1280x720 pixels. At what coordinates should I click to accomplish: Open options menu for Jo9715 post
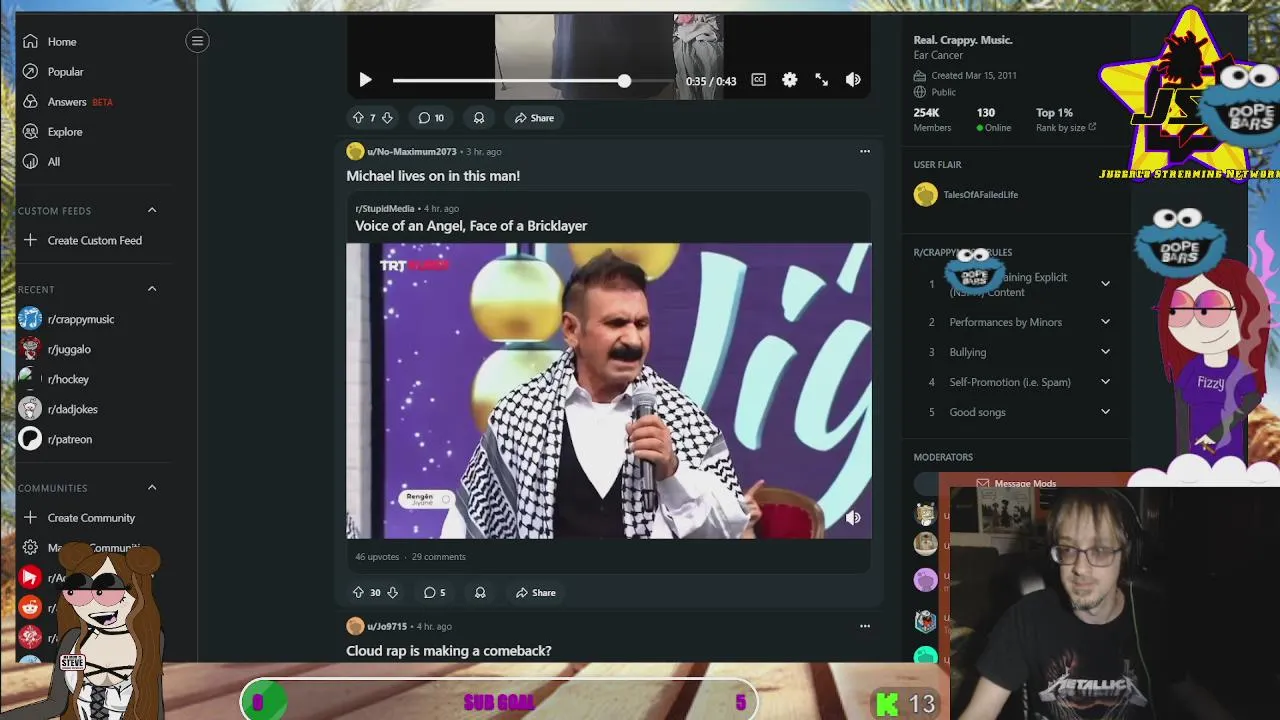[865, 627]
